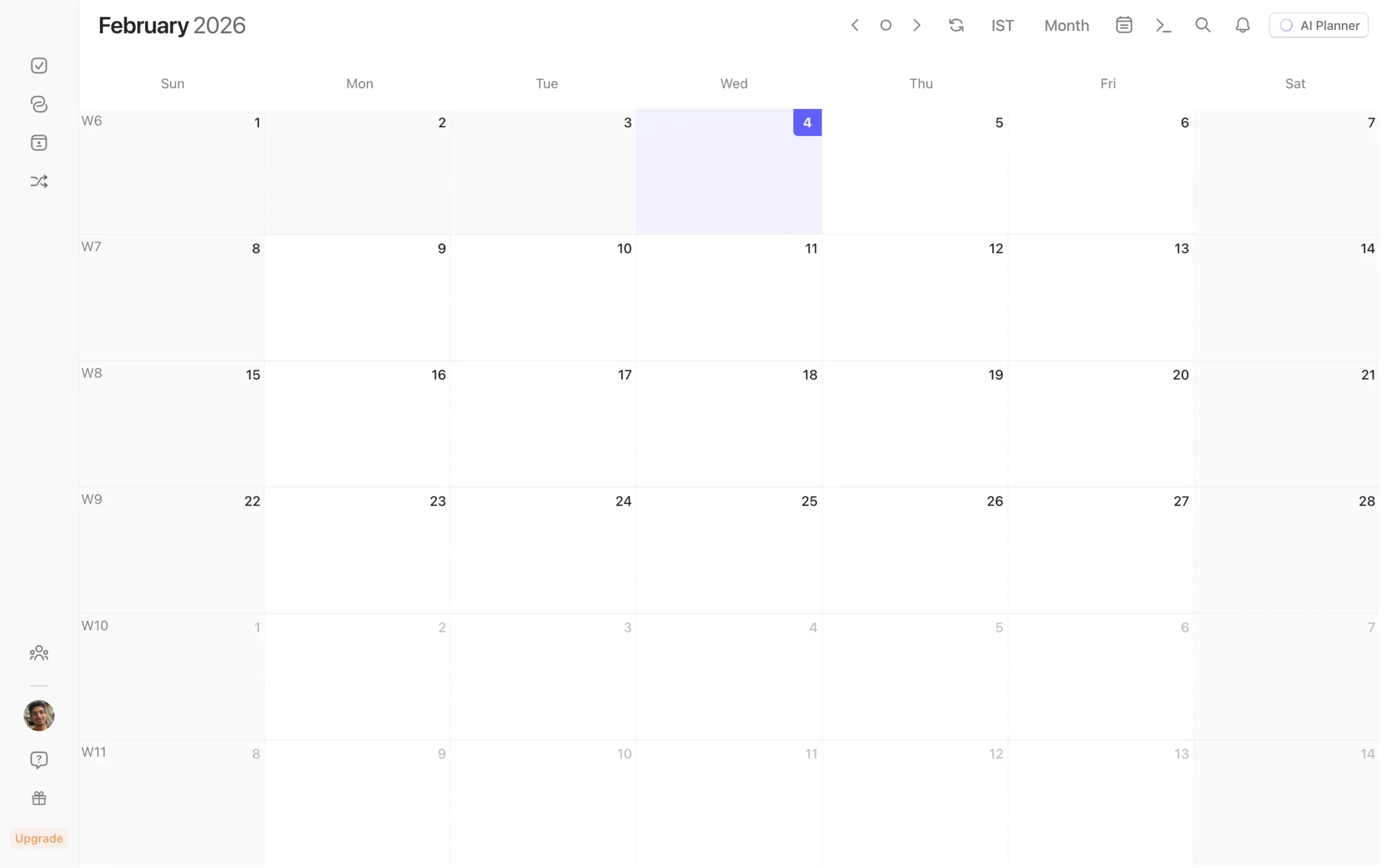This screenshot has height=868, width=1389.
Task: Open your profile avatar
Action: 39,716
